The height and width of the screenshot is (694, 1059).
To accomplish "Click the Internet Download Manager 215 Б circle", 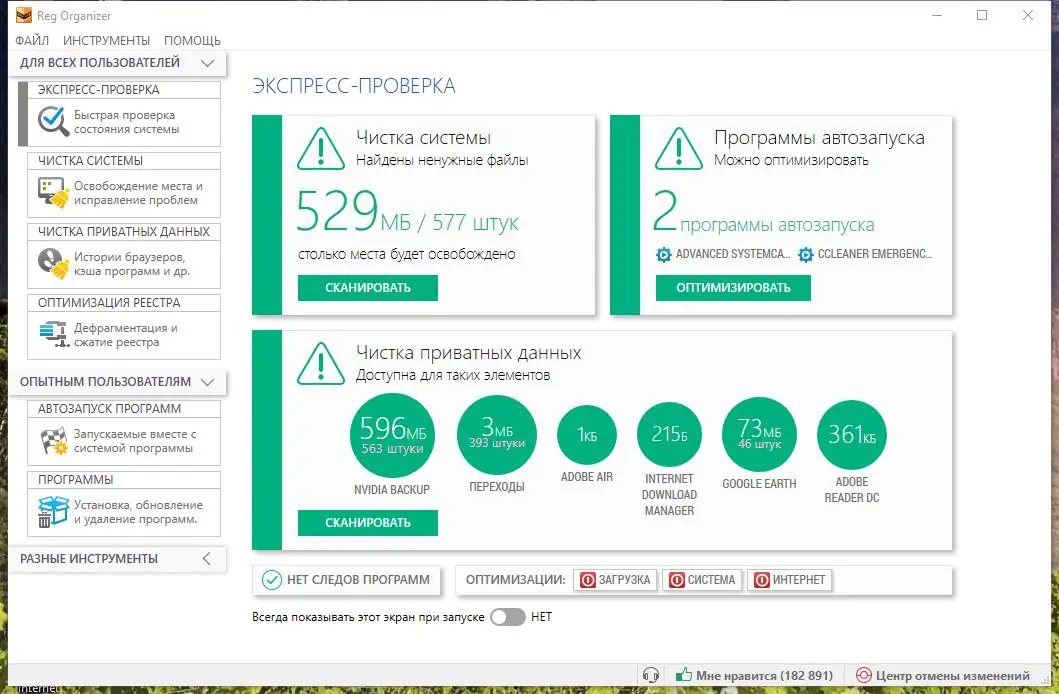I will tap(669, 434).
